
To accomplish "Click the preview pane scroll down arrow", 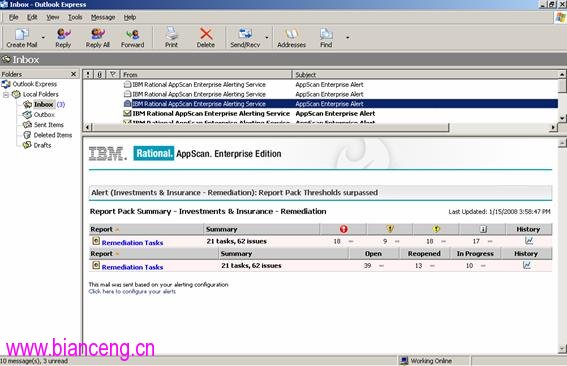I will 562,349.
